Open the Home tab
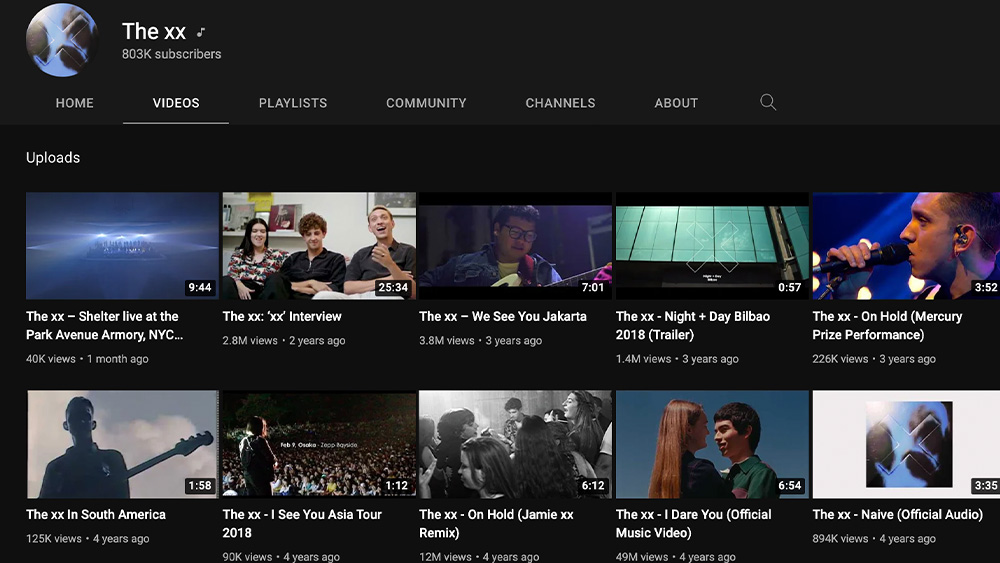Viewport: 1000px width, 563px height. coord(75,103)
